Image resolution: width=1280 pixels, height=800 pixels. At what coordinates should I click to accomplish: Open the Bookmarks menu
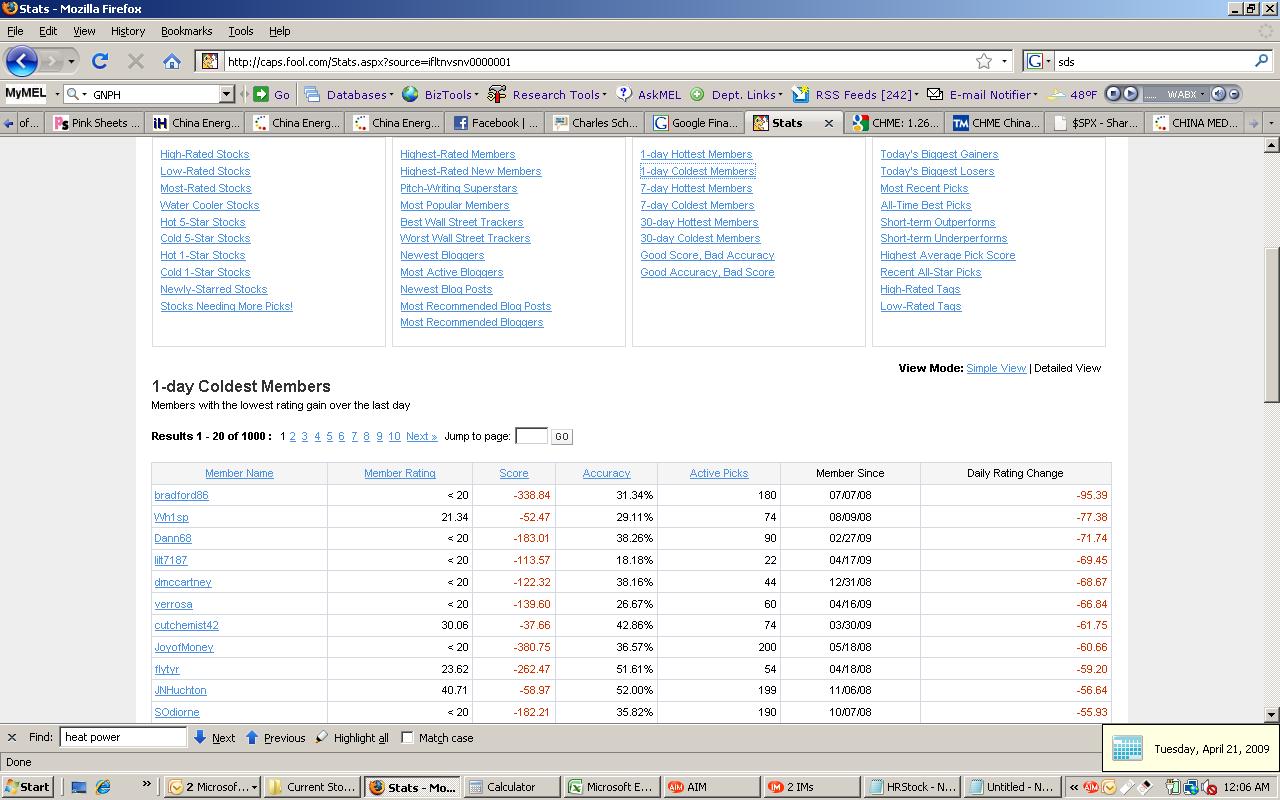pyautogui.click(x=186, y=31)
